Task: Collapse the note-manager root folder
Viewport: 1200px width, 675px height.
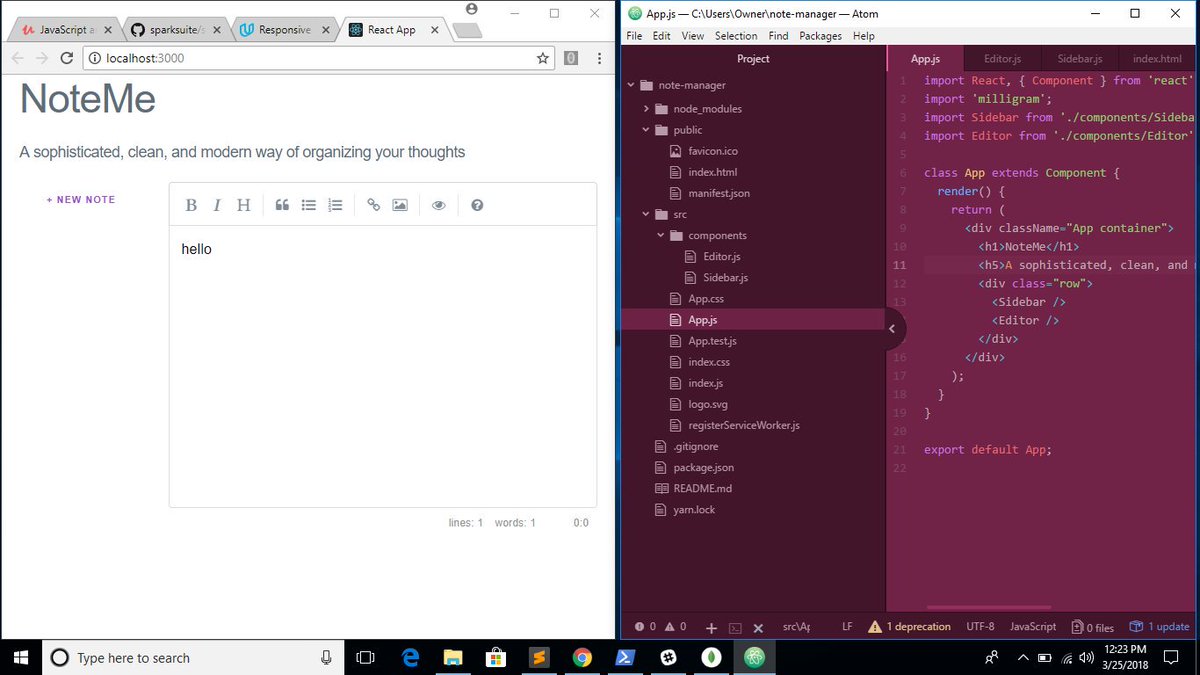Action: (x=631, y=85)
